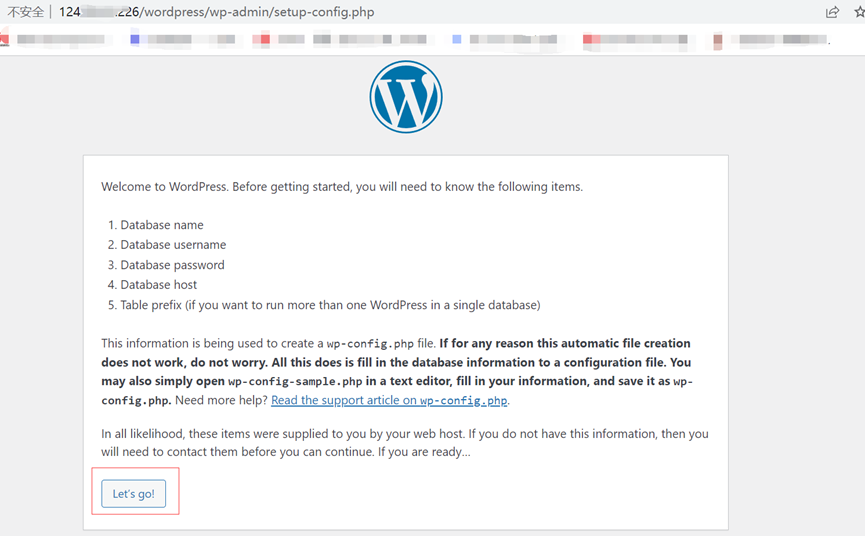Open the first bookmark in the bookmarks bar
This screenshot has height=536, width=865.
[x=55, y=40]
